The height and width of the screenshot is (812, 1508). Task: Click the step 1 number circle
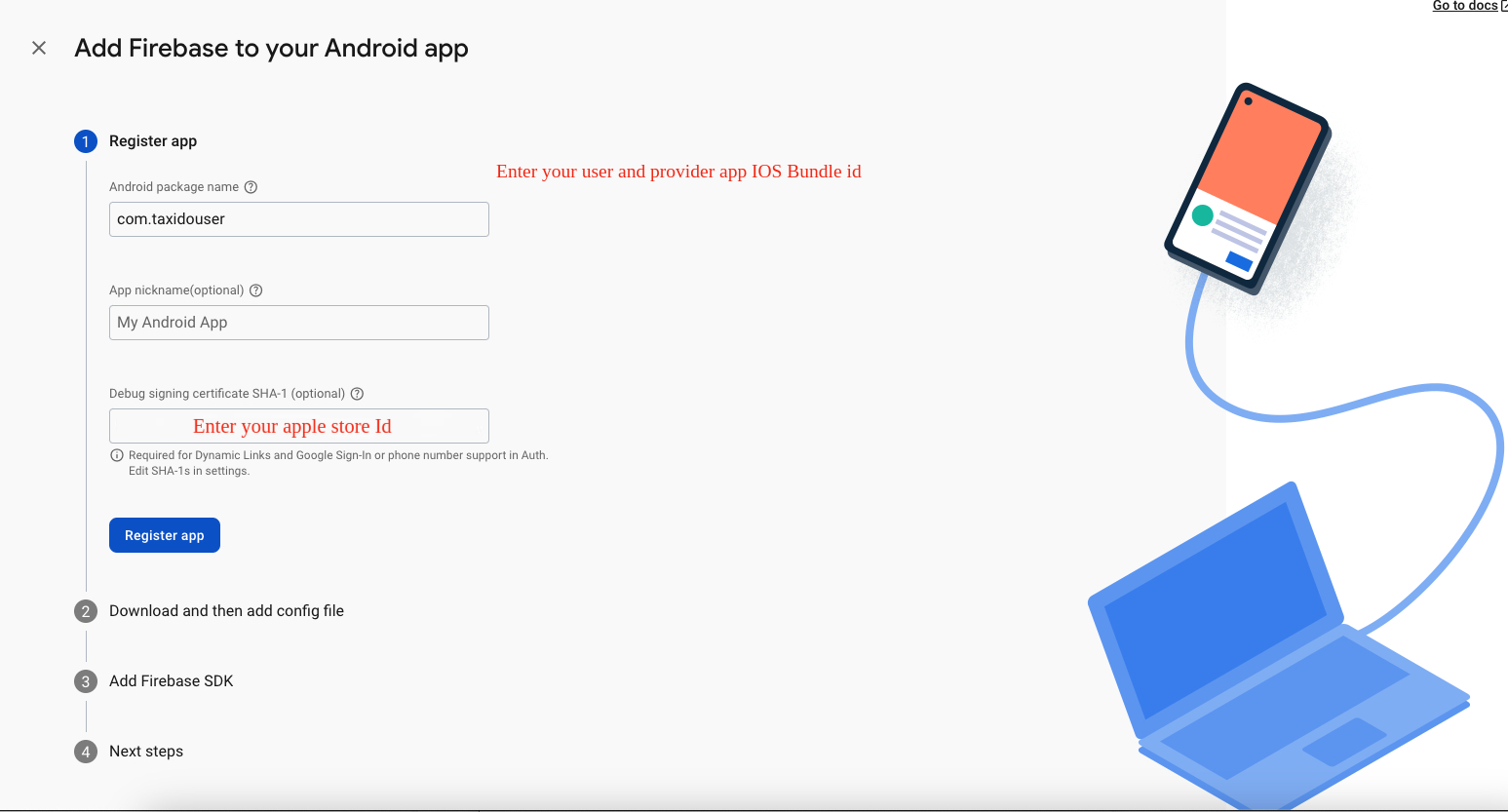click(86, 141)
